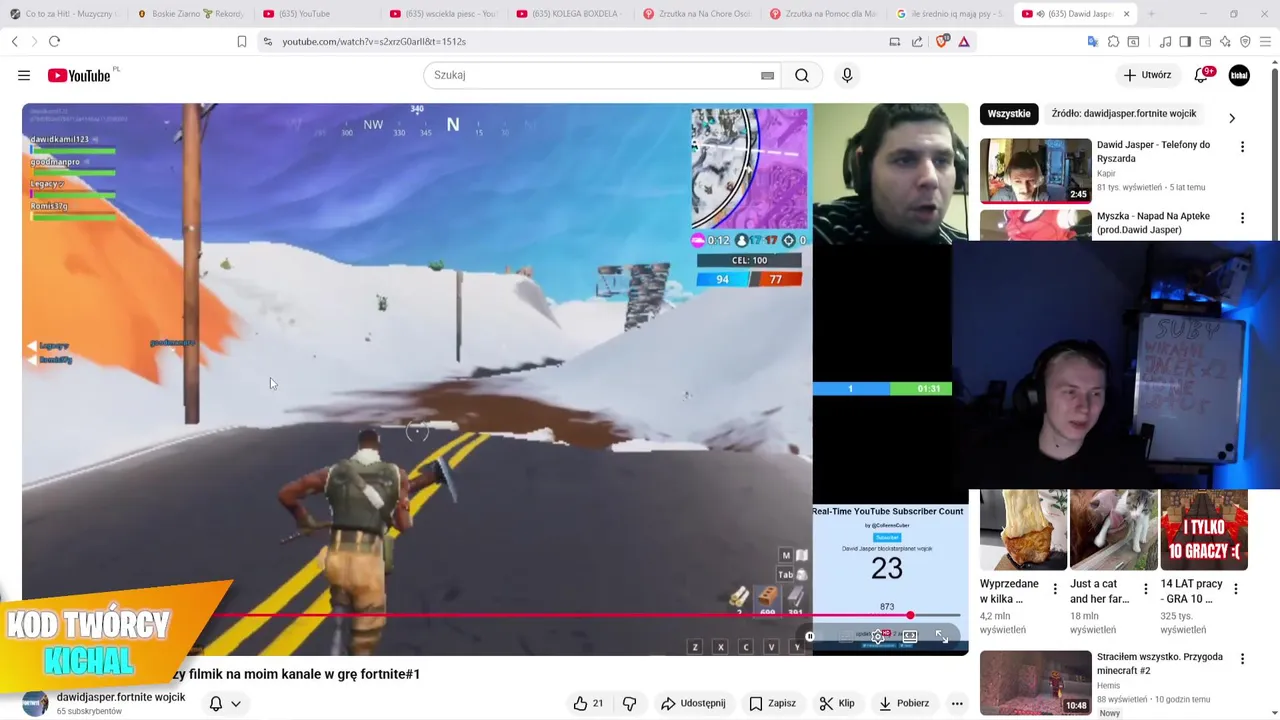Viewport: 1280px width, 720px height.
Task: Save the video with the Zapisz button
Action: click(772, 703)
